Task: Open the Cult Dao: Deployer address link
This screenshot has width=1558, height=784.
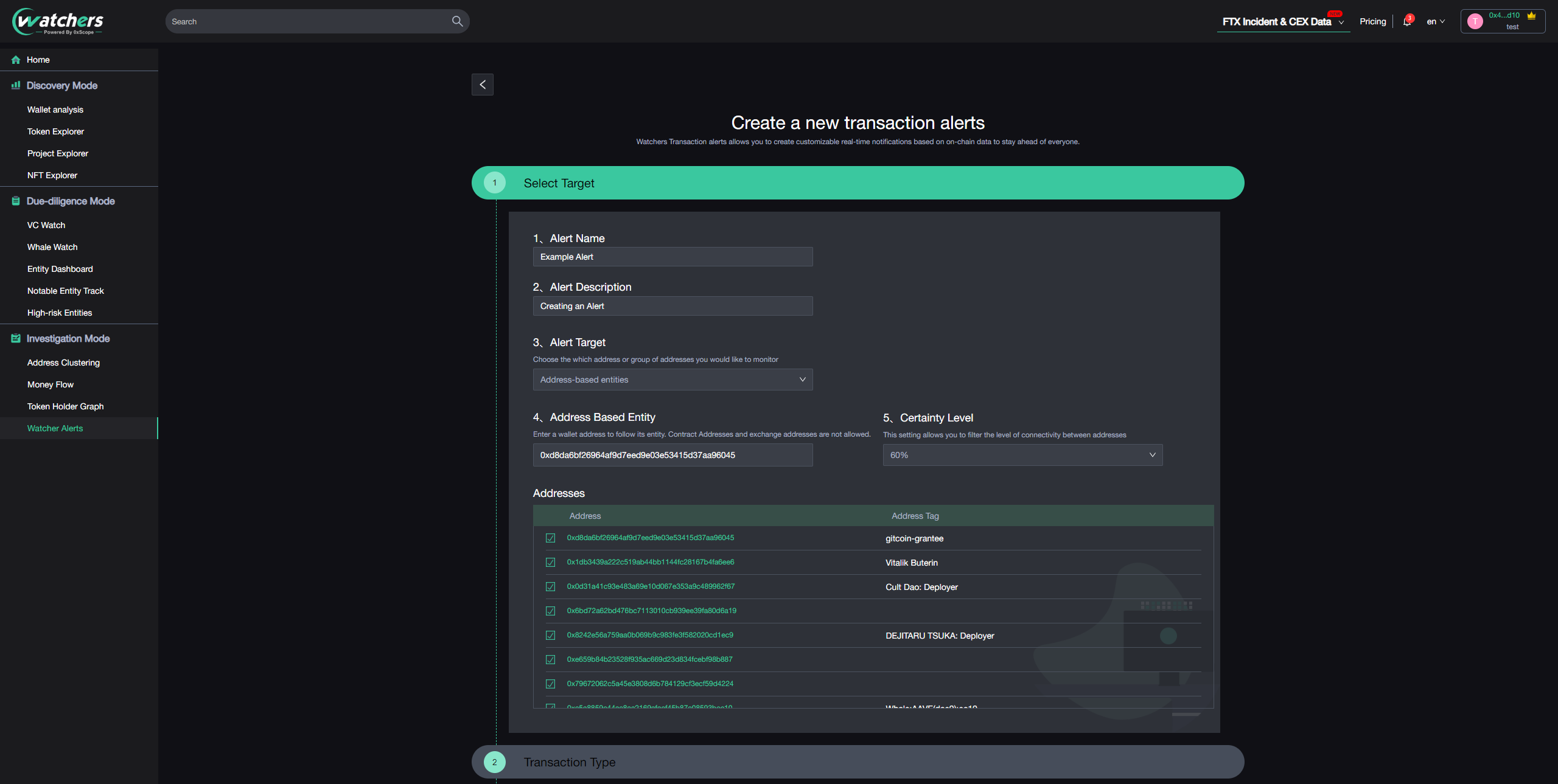Action: tap(650, 586)
